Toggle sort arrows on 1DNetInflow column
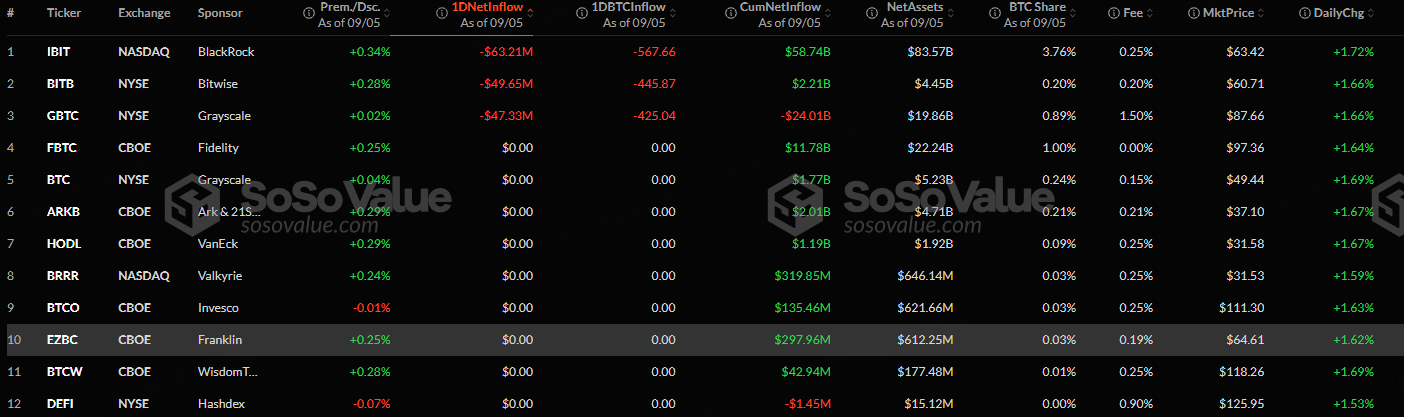The height and width of the screenshot is (417, 1404). click(x=530, y=13)
